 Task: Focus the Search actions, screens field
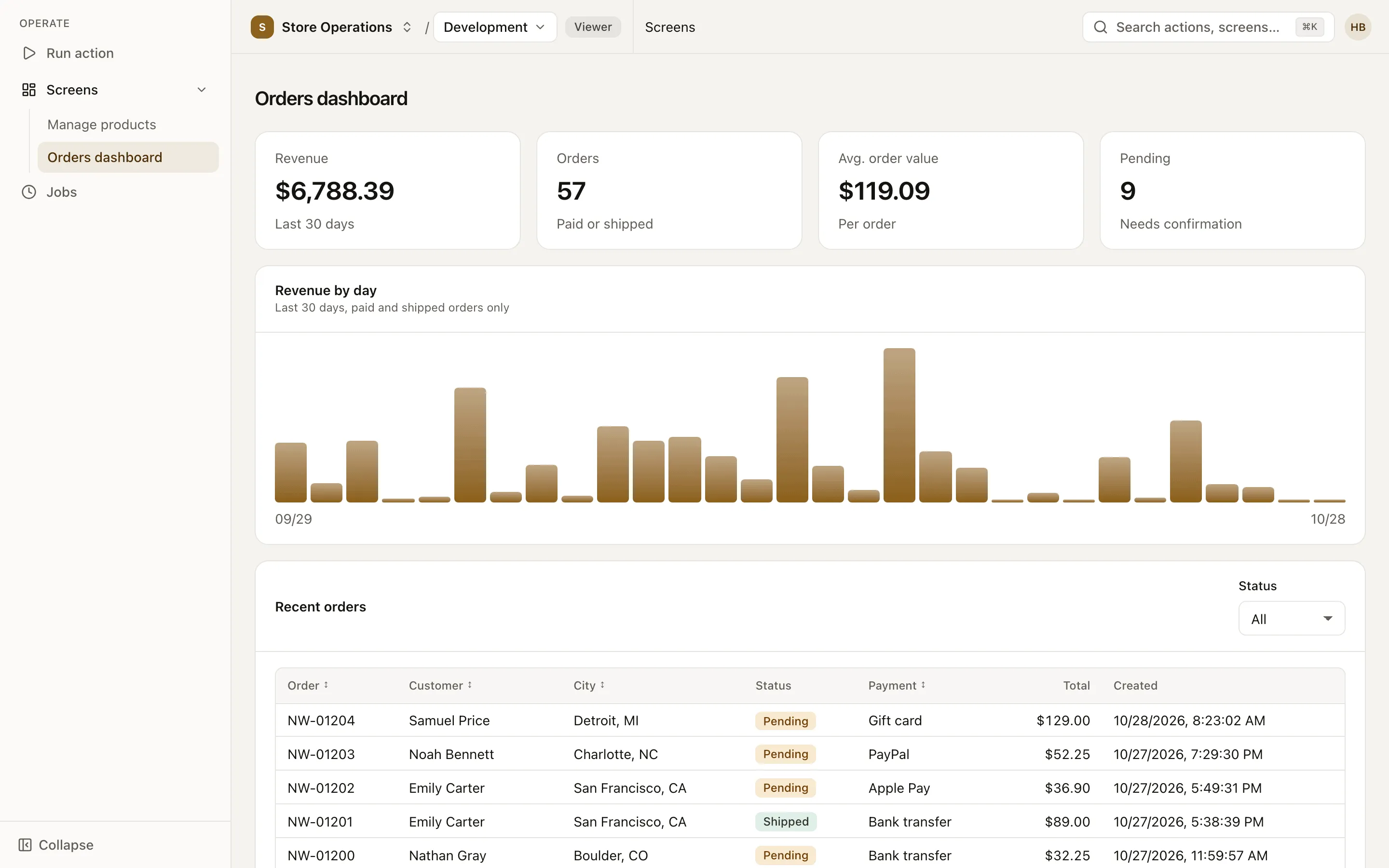tap(1208, 27)
